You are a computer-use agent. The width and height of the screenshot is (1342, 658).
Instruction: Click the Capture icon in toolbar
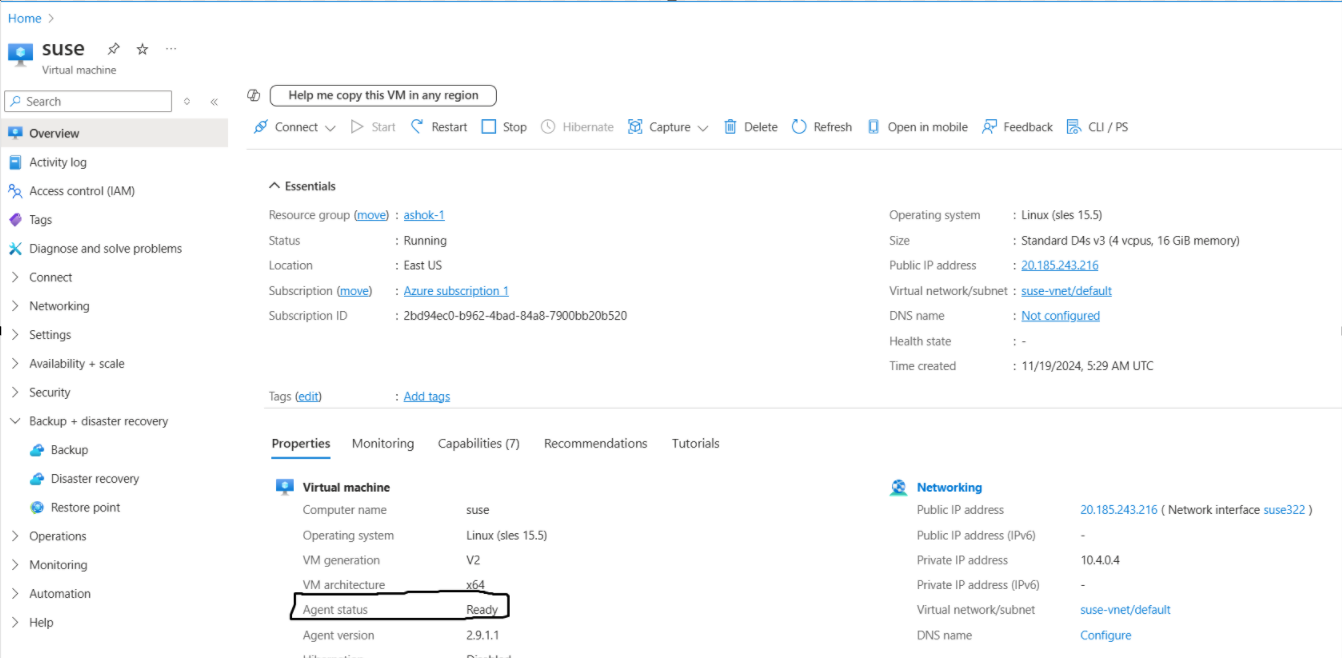tap(635, 127)
